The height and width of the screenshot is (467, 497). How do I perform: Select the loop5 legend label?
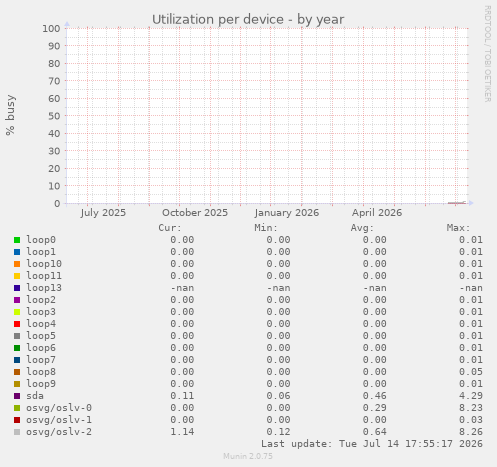(x=41, y=336)
